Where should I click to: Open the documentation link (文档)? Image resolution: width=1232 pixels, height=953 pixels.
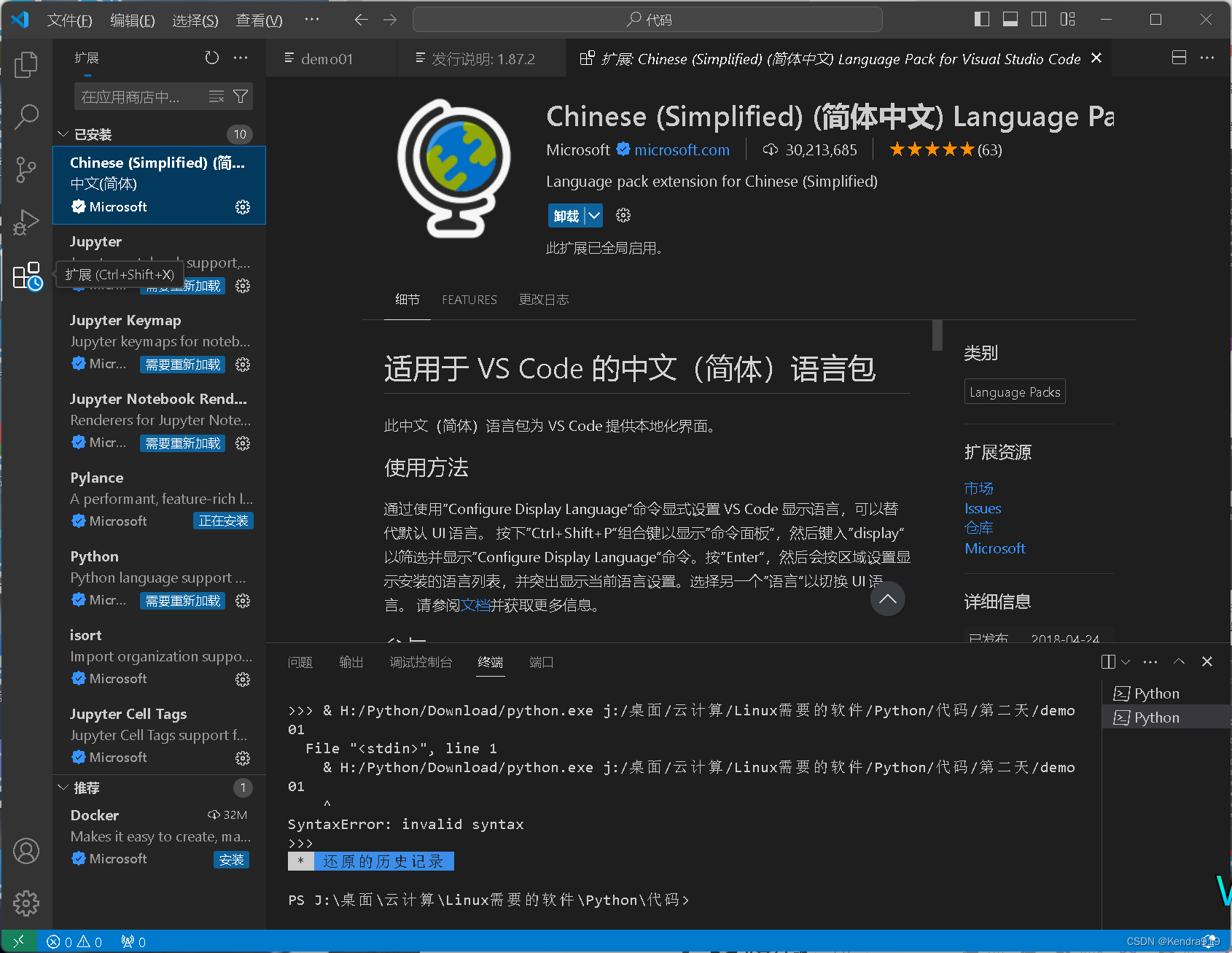click(x=475, y=605)
